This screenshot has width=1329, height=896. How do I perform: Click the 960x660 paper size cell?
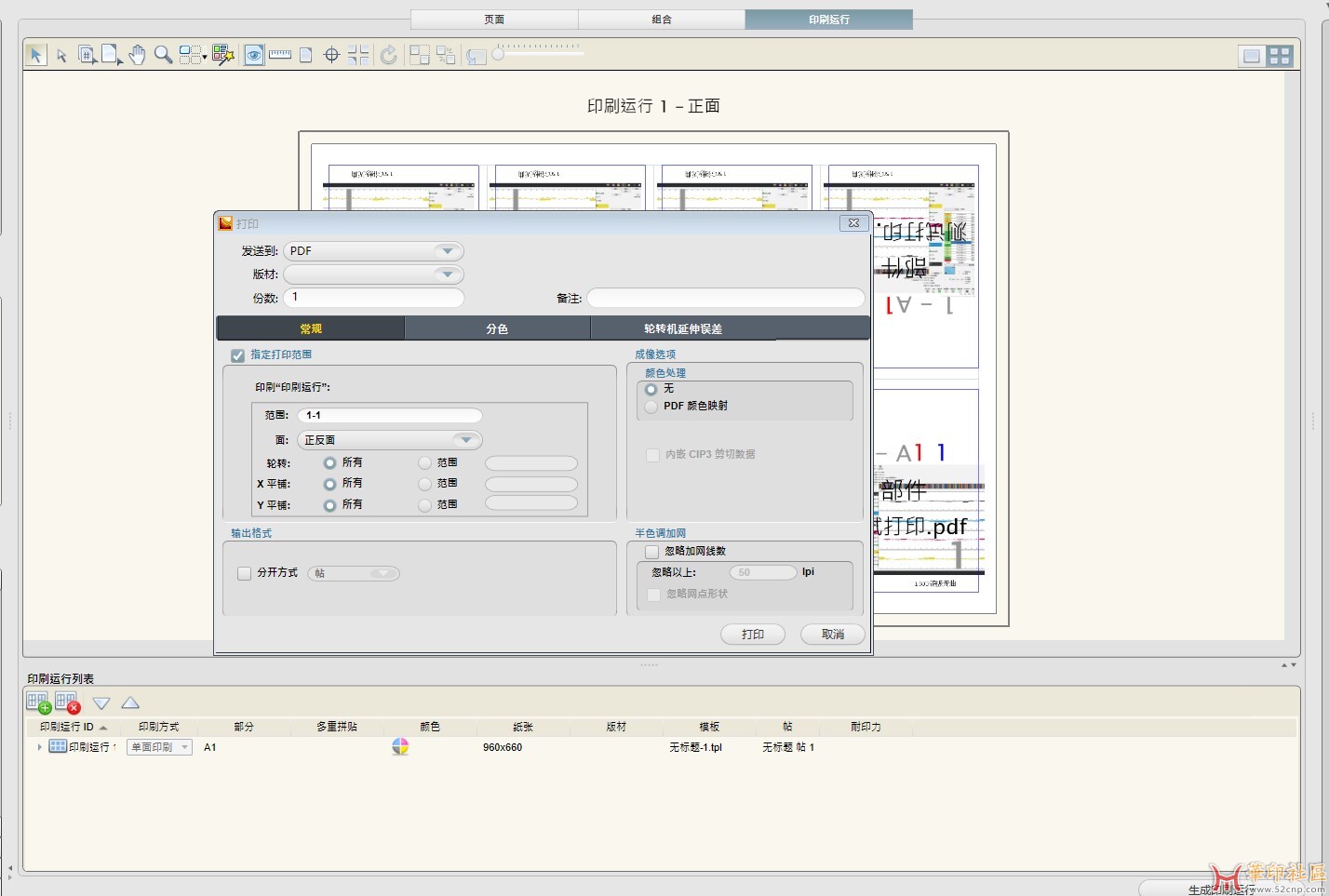point(503,747)
